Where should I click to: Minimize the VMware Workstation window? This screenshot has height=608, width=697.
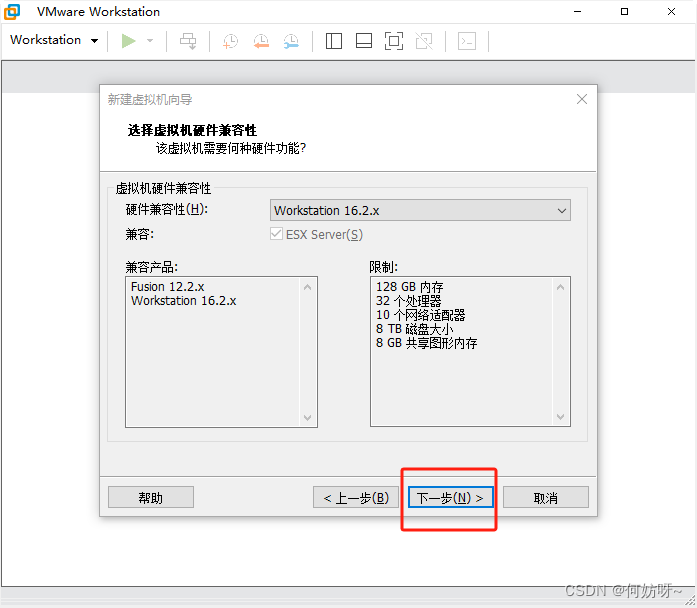pyautogui.click(x=577, y=12)
